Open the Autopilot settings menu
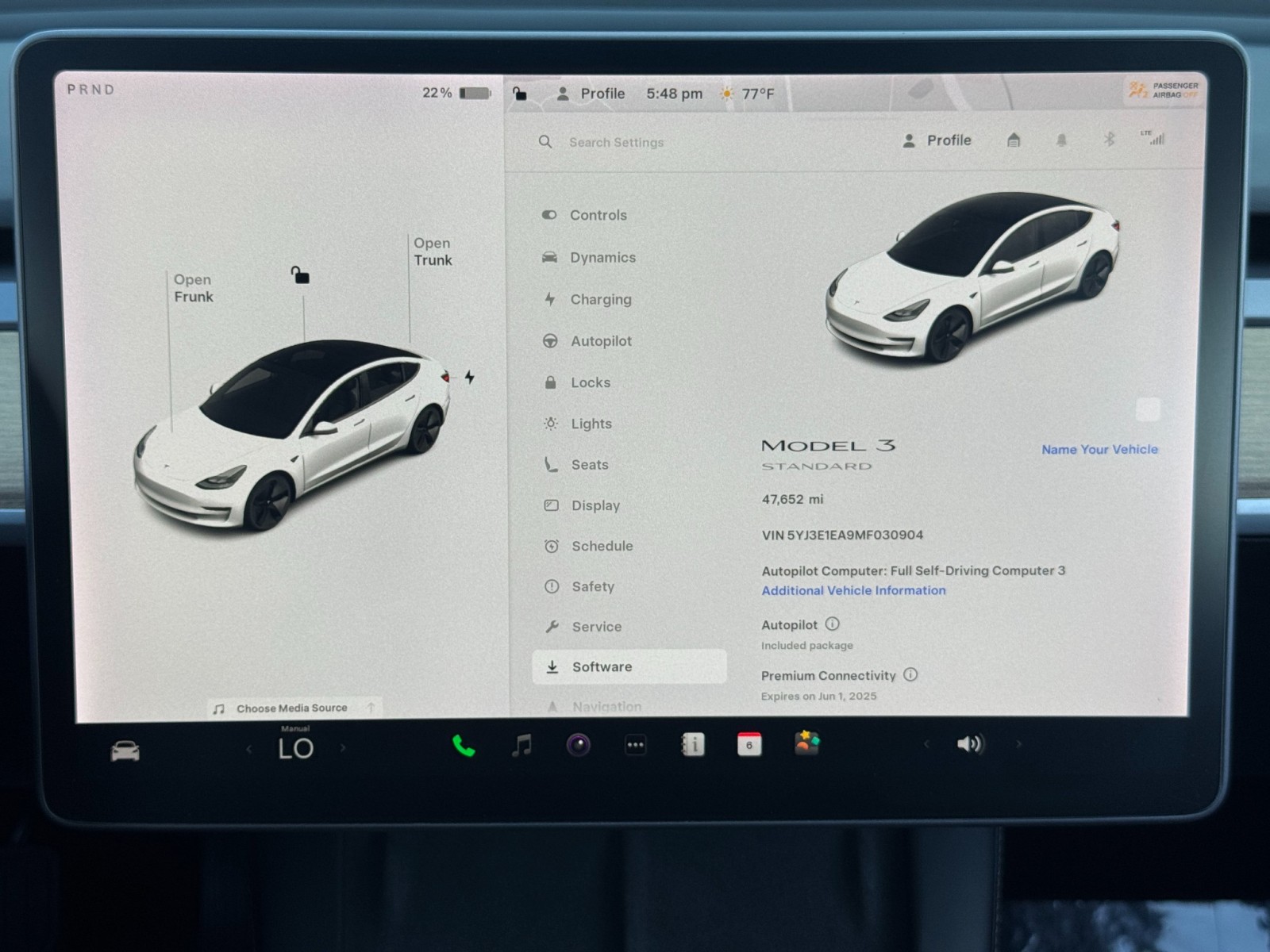 coord(587,341)
